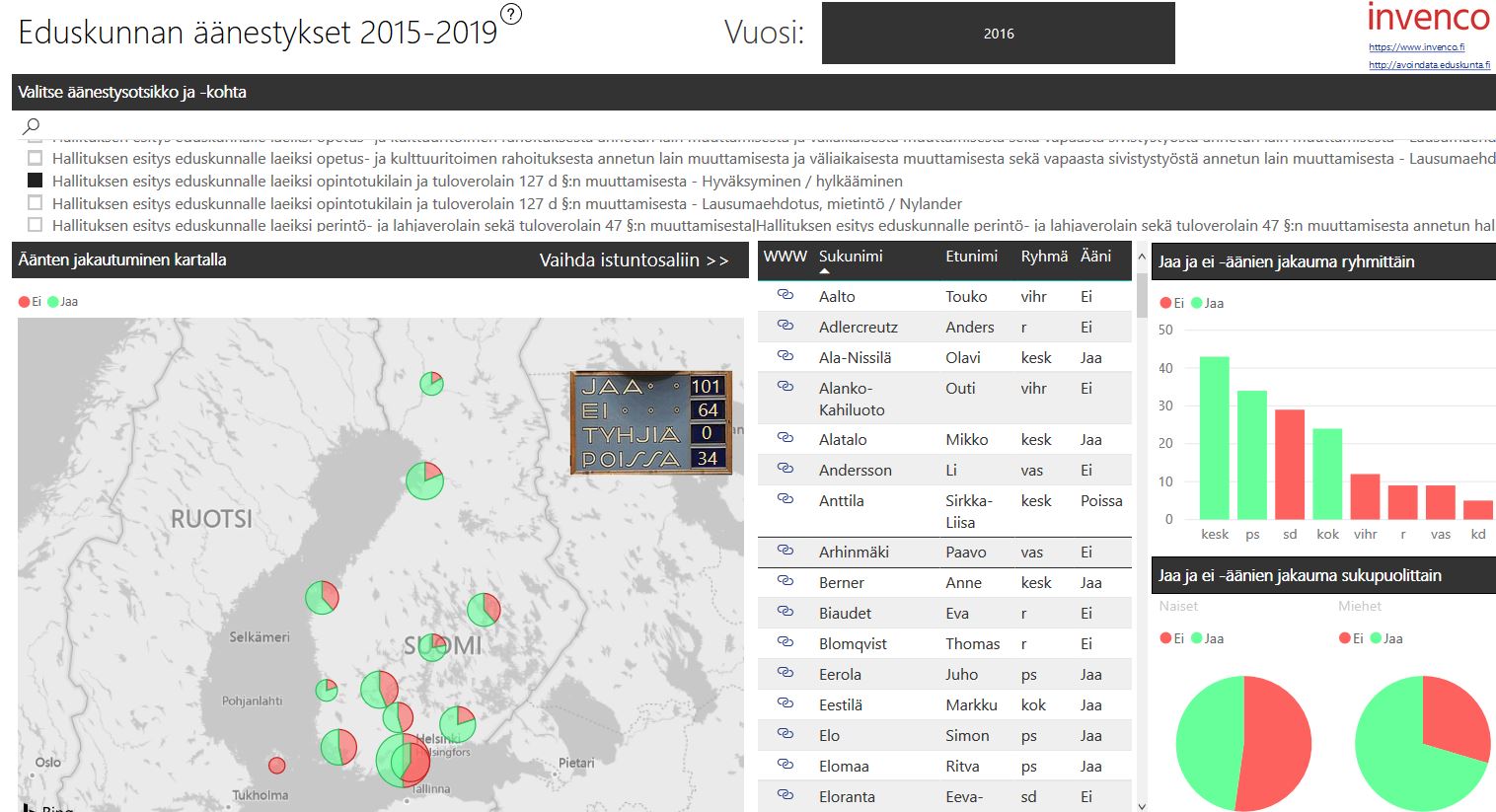
Task: Click the link icon in Eerola row
Action: (785, 673)
